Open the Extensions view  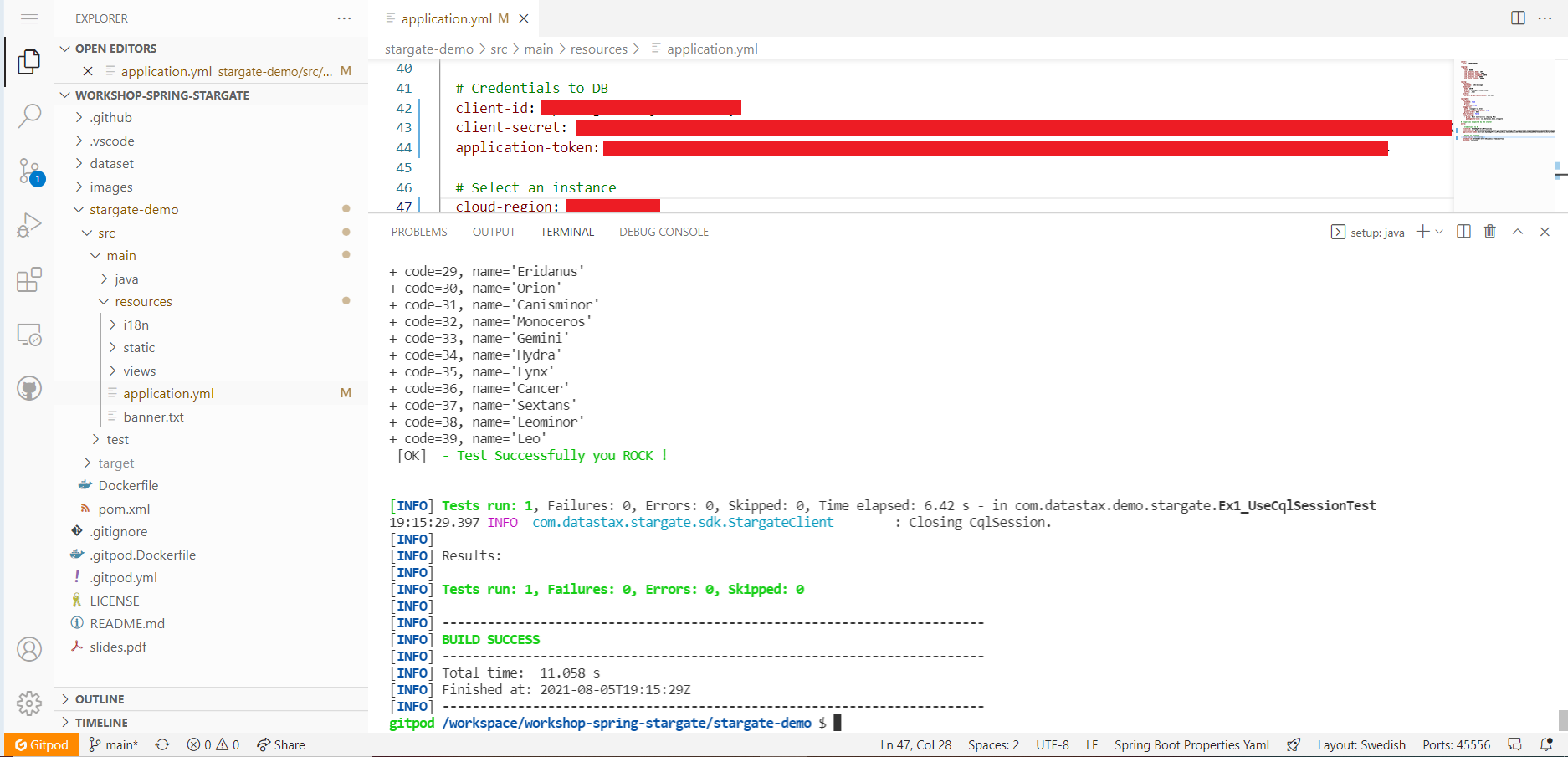click(x=30, y=279)
